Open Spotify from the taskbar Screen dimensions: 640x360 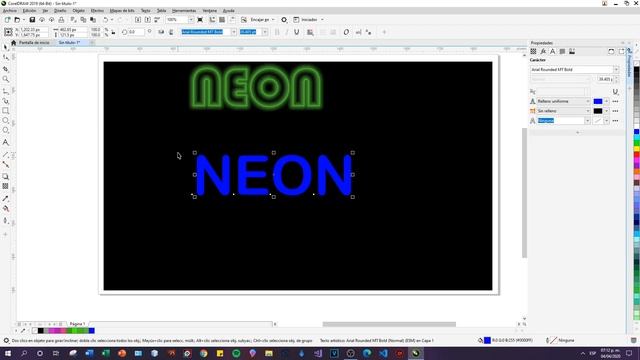236,353
